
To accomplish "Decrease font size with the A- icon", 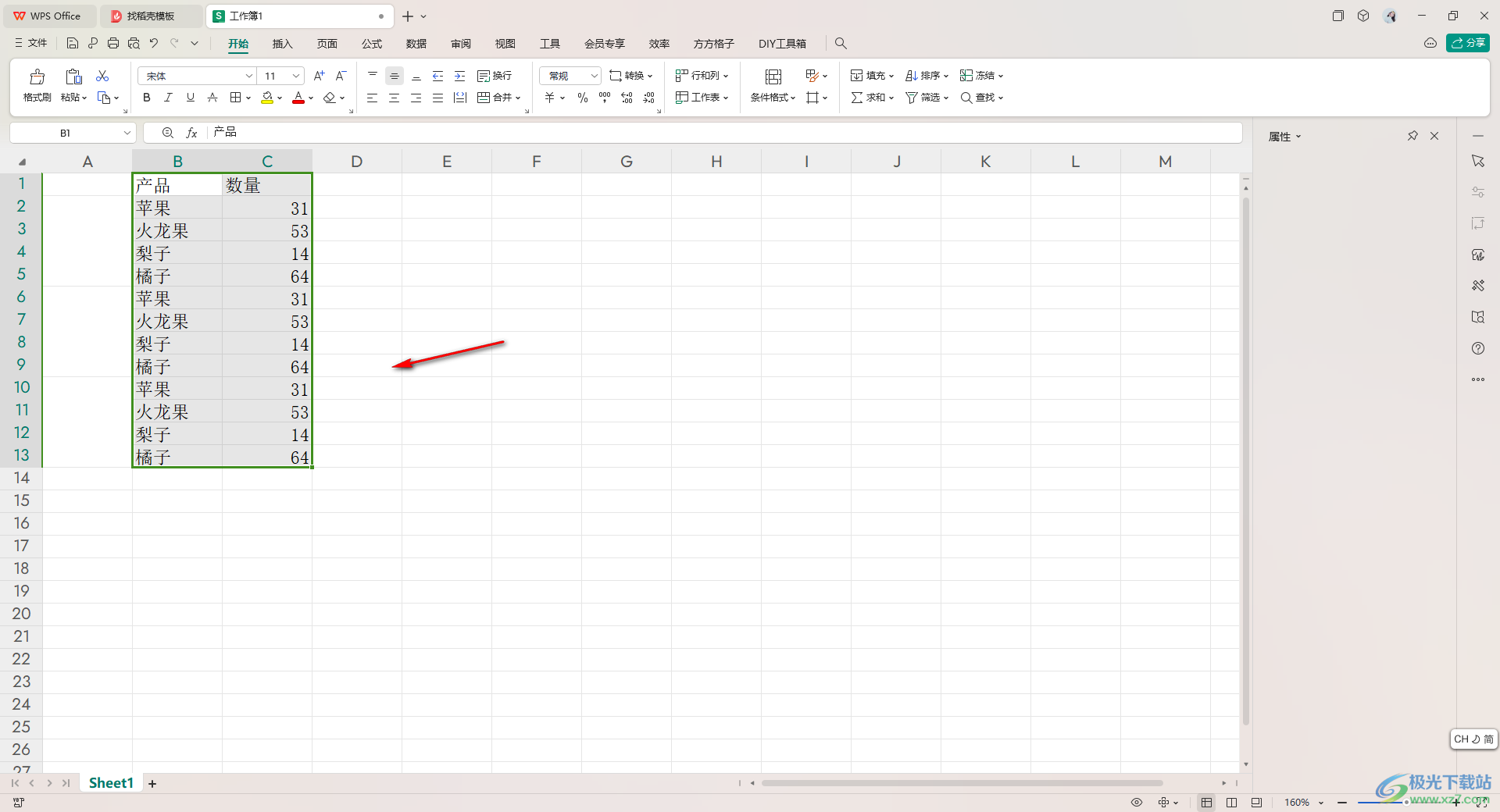I will [341, 76].
